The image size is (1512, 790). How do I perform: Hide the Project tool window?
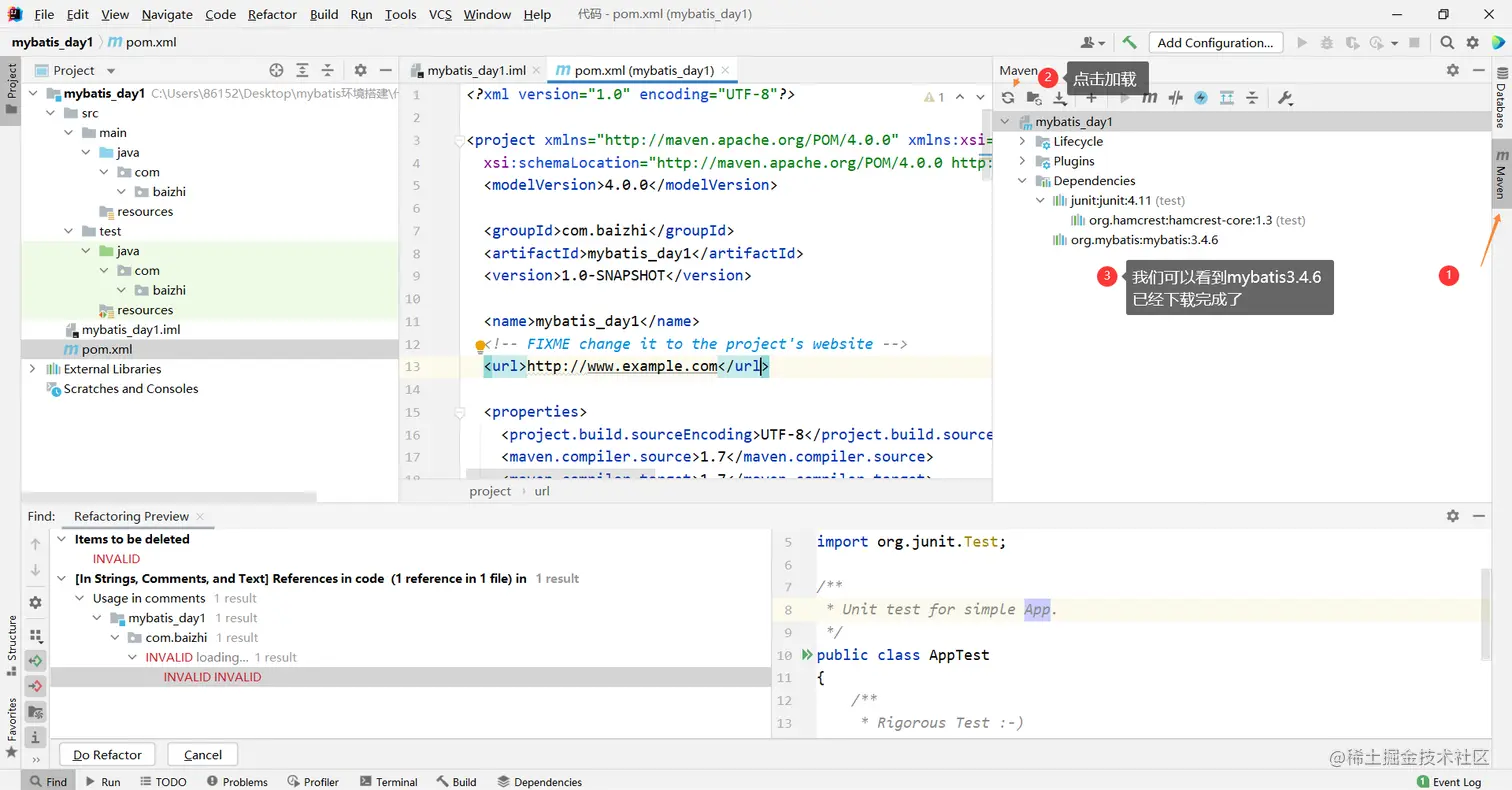[x=386, y=70]
